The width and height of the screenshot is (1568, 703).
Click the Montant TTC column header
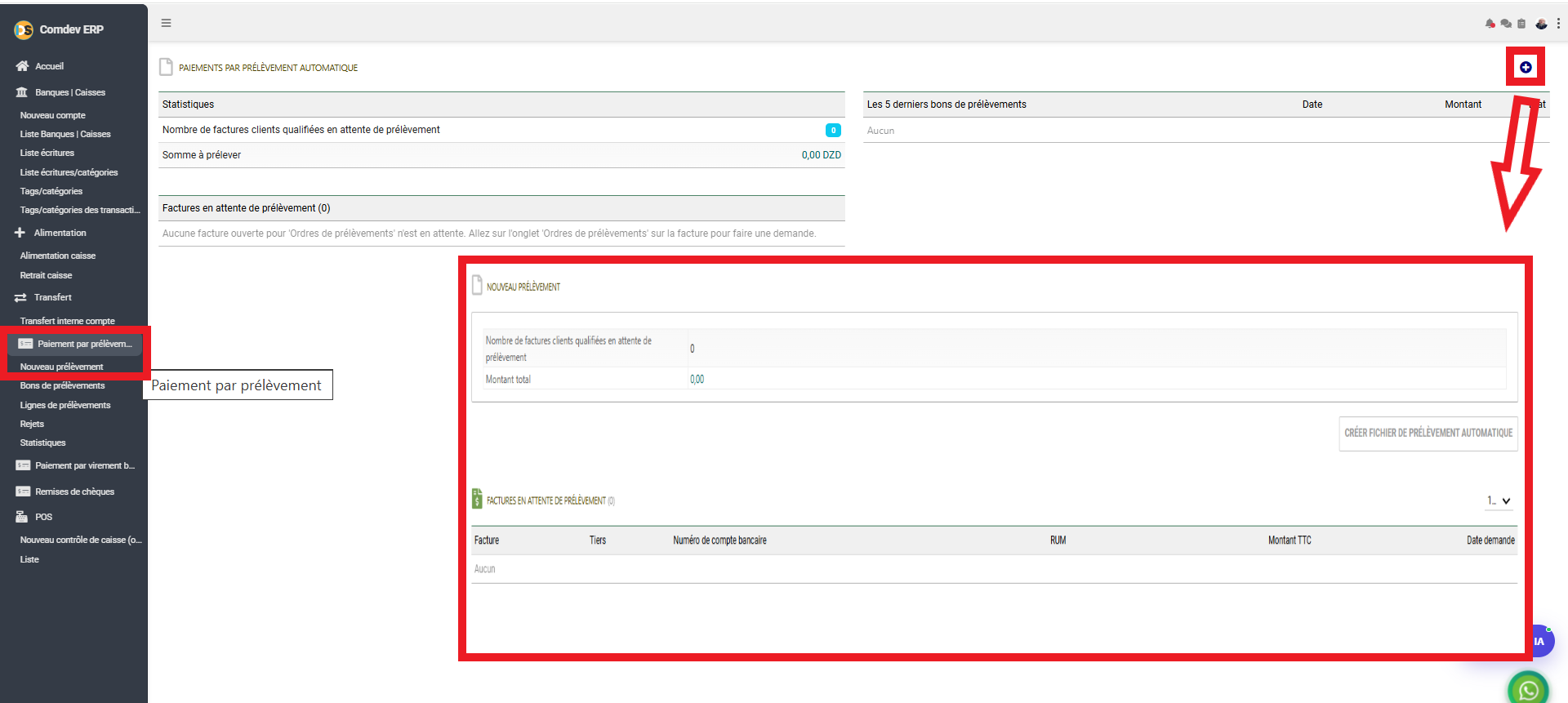(x=1290, y=541)
